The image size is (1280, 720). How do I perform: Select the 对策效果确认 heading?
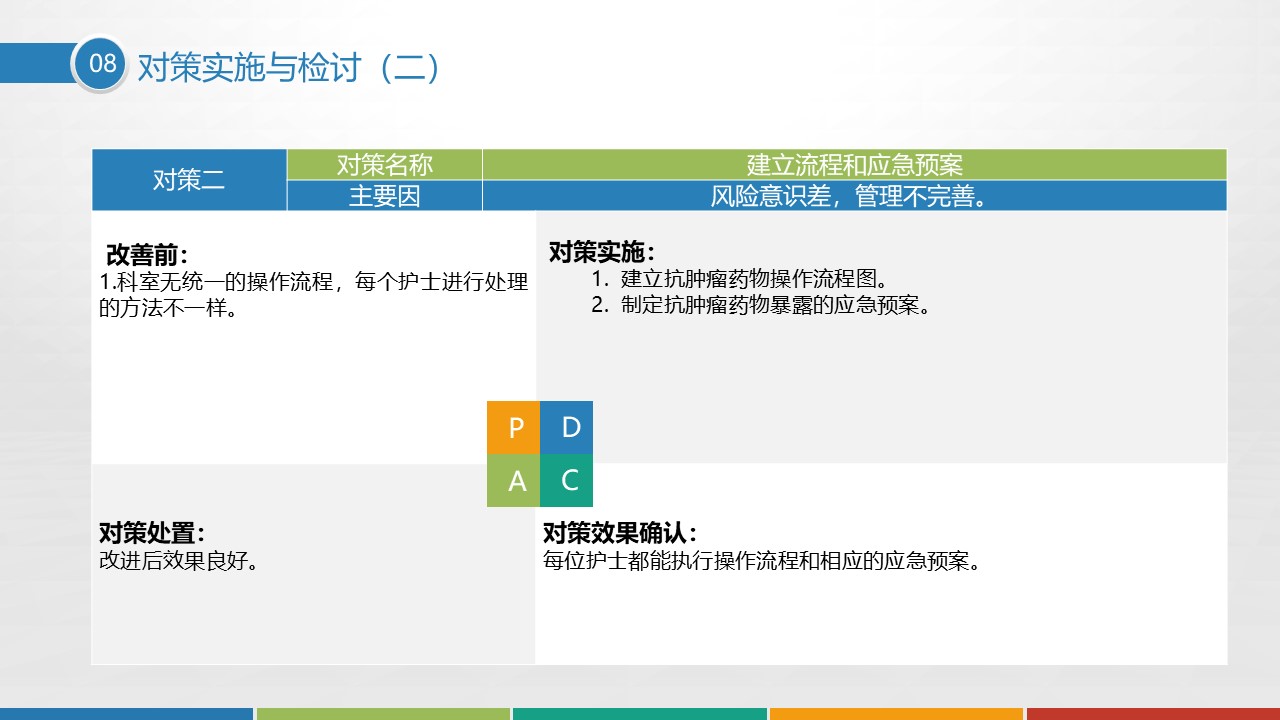(619, 533)
